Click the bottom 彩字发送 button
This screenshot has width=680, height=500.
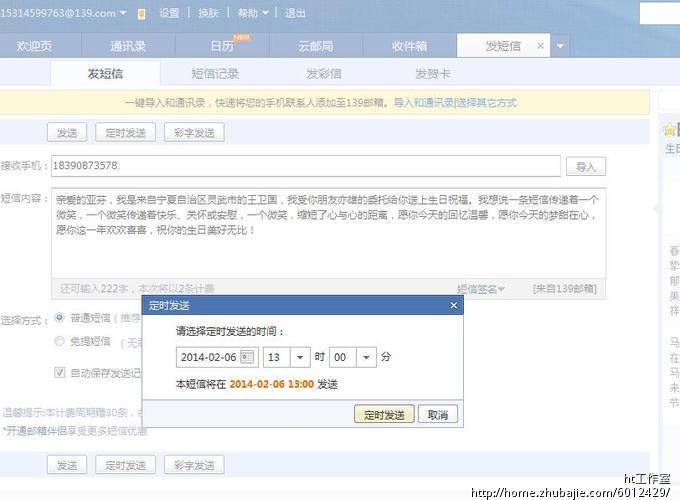pos(194,465)
